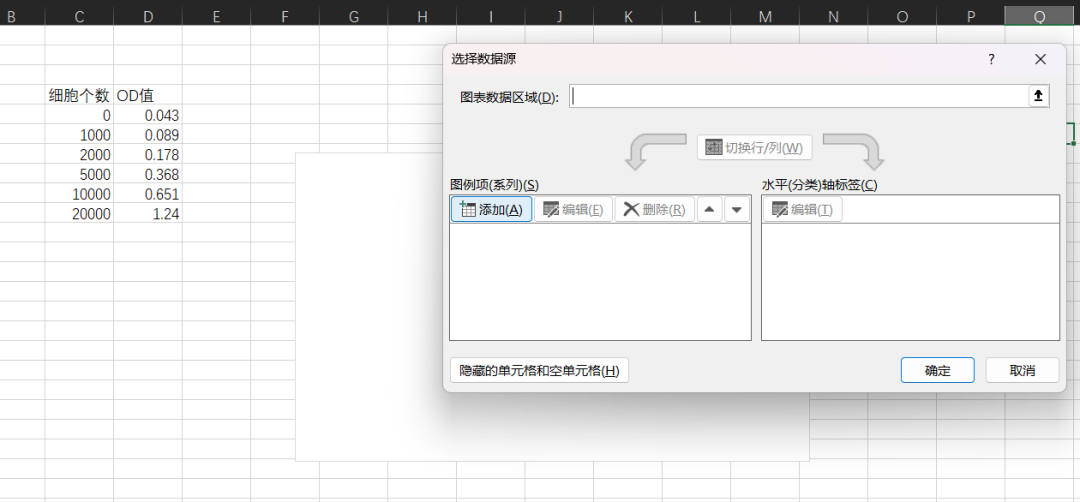Click 编辑 for horizontal axis labels
This screenshot has height=502, width=1080.
[802, 209]
